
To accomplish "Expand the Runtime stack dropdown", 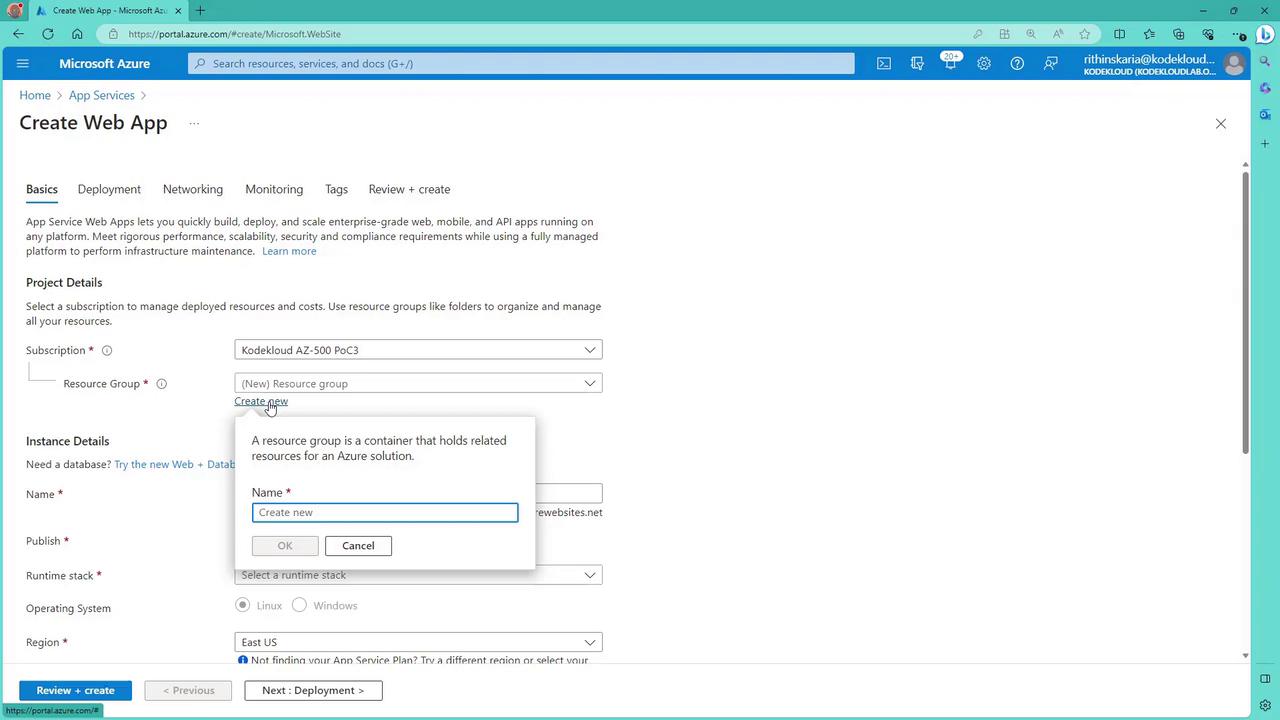I will tap(418, 575).
